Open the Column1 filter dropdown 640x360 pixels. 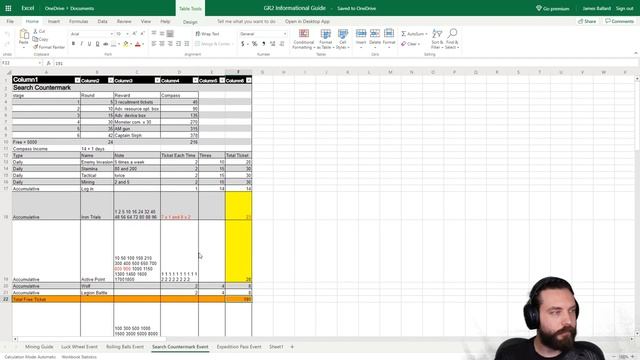coord(77,80)
